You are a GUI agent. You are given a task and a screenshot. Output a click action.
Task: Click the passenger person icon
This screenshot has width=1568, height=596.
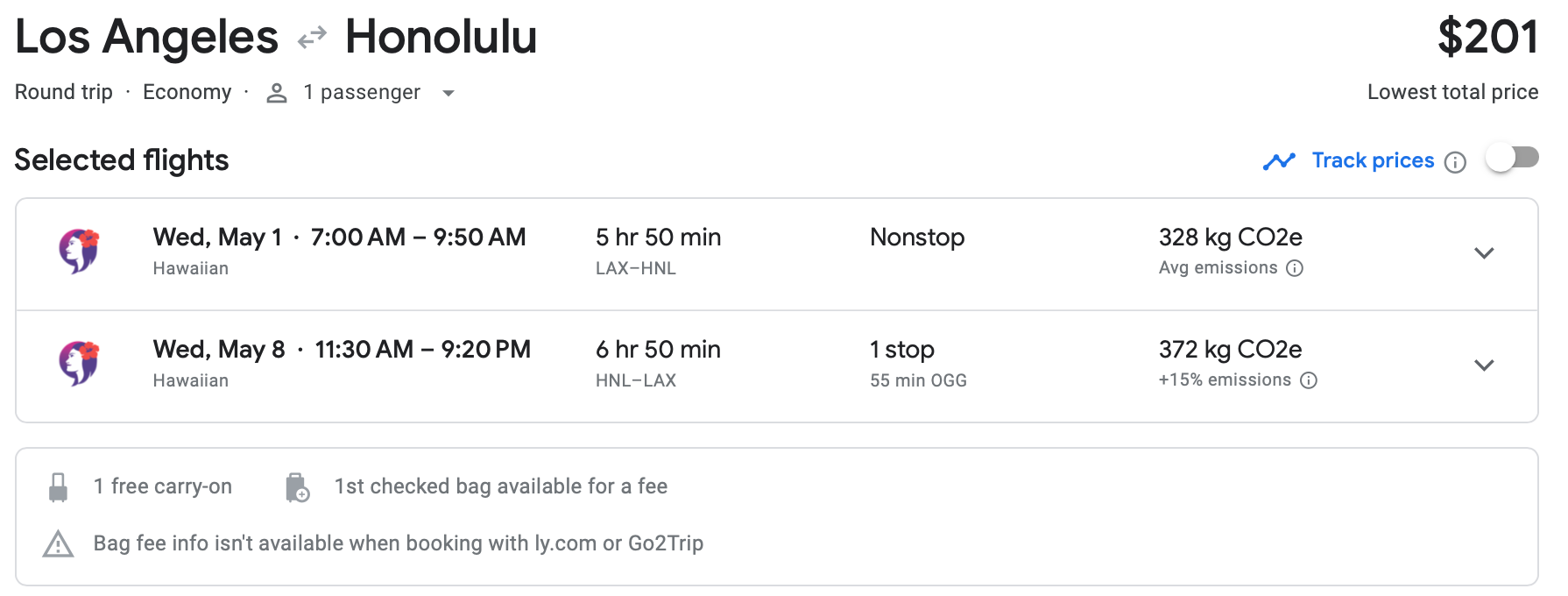click(x=277, y=93)
